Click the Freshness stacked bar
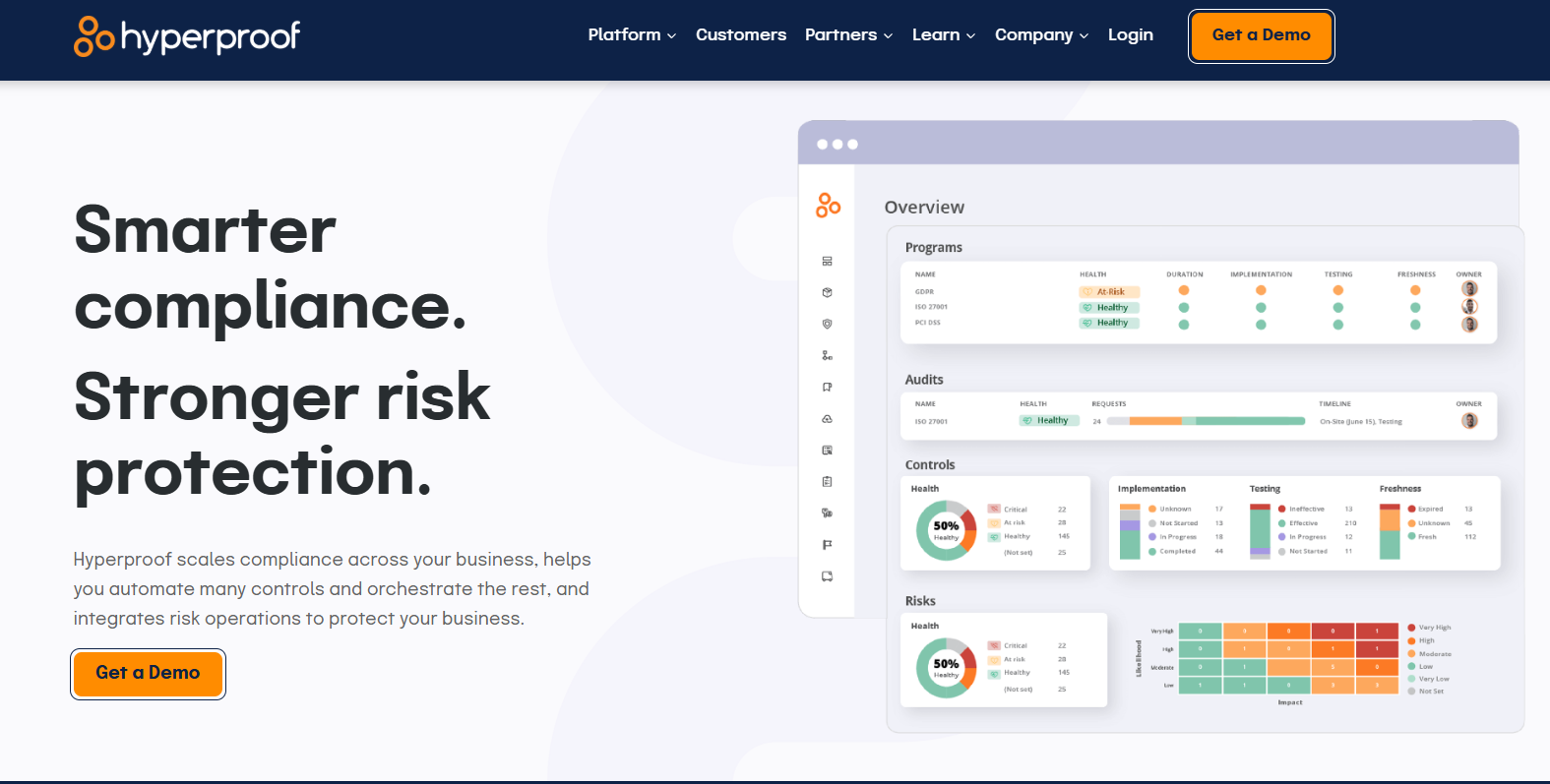 (x=1390, y=531)
